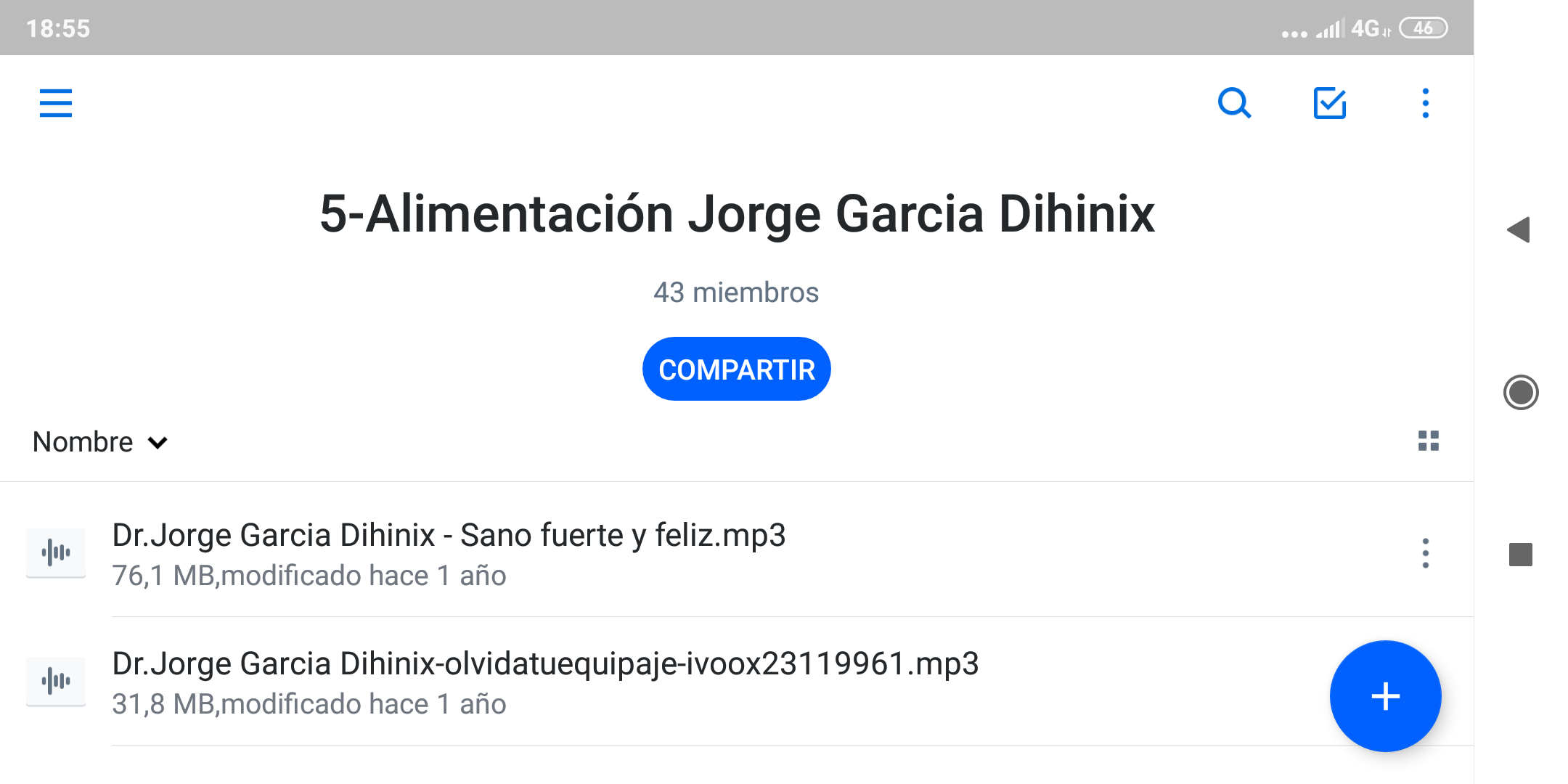
Task: Click audio icon of olvidatuequipaje mp3 file
Action: coord(56,682)
